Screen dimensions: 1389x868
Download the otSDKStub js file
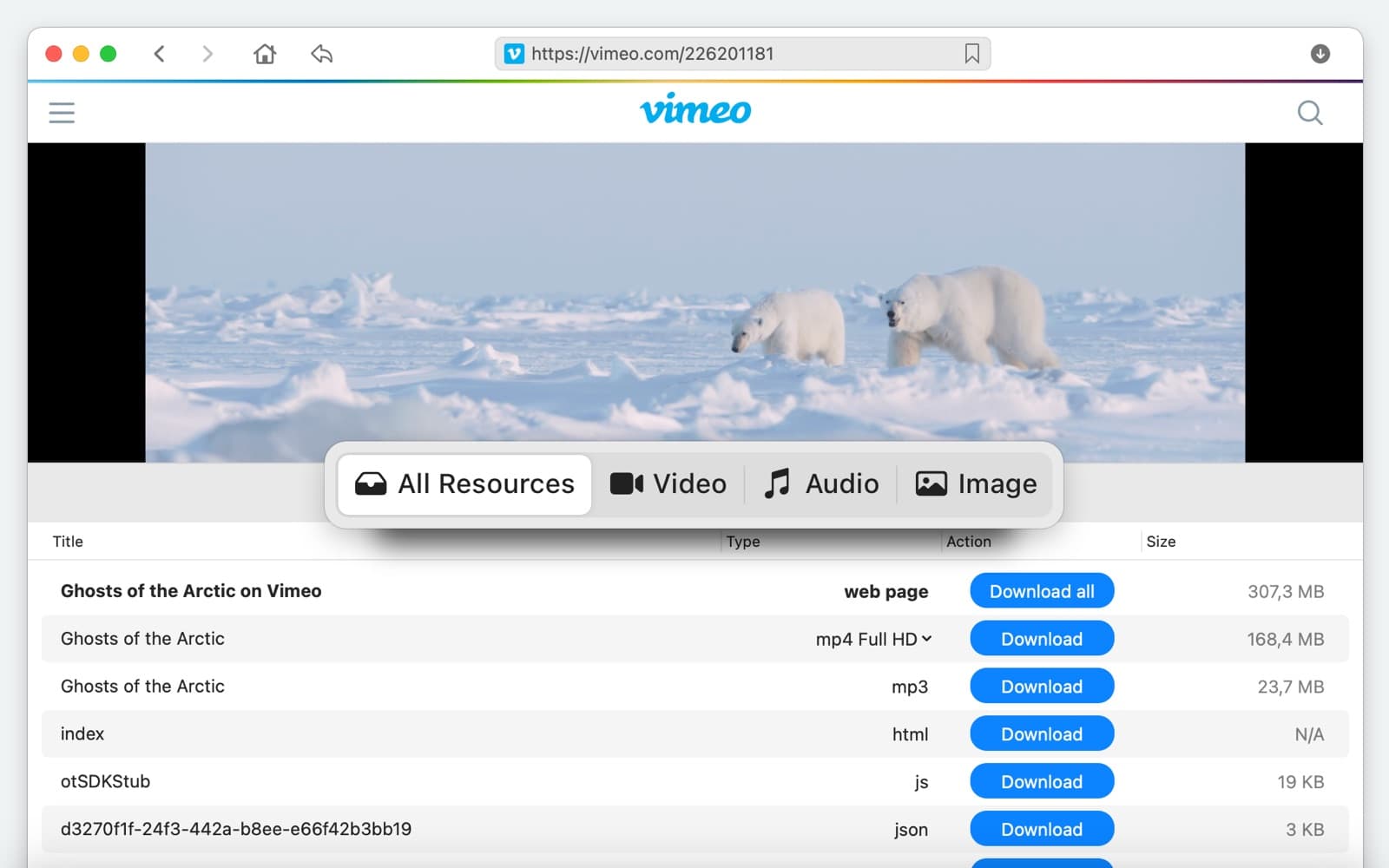[1041, 782]
